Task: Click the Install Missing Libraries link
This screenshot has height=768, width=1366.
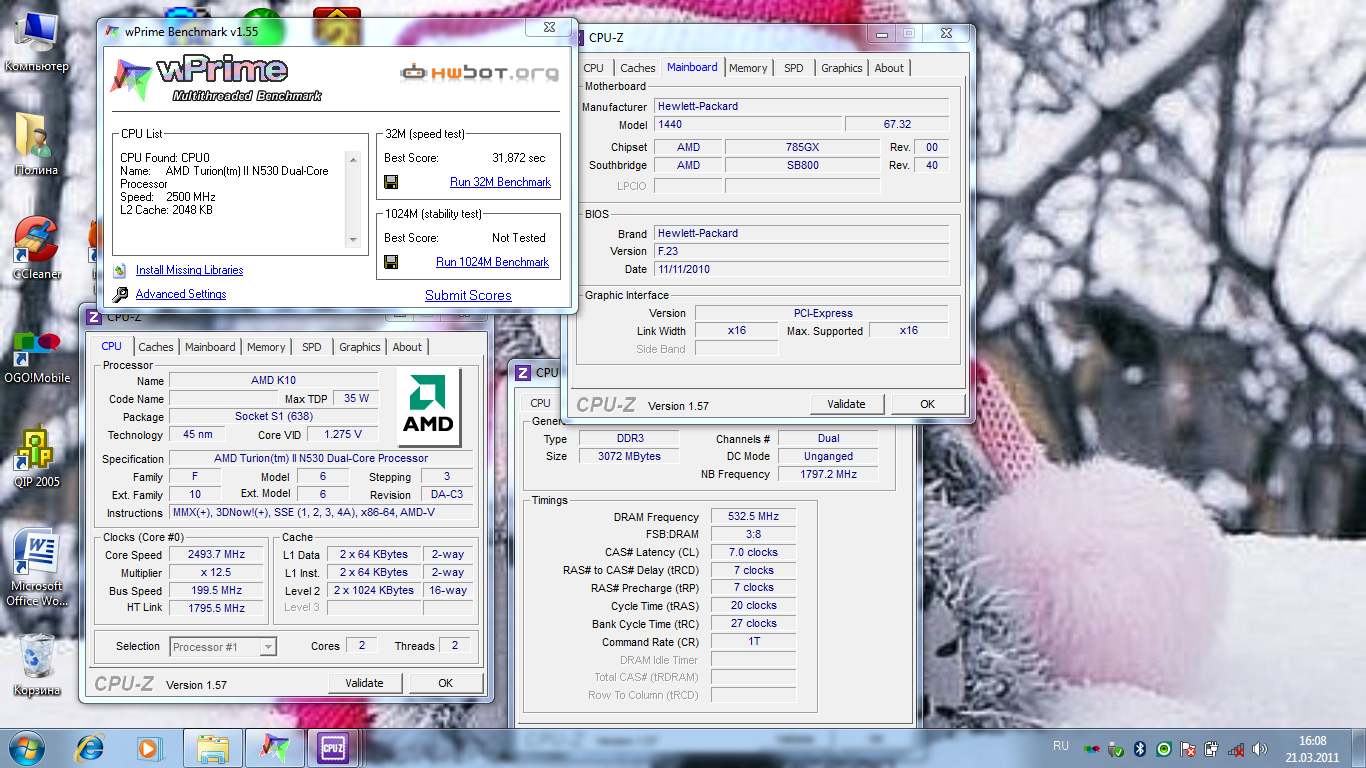Action: [x=189, y=270]
